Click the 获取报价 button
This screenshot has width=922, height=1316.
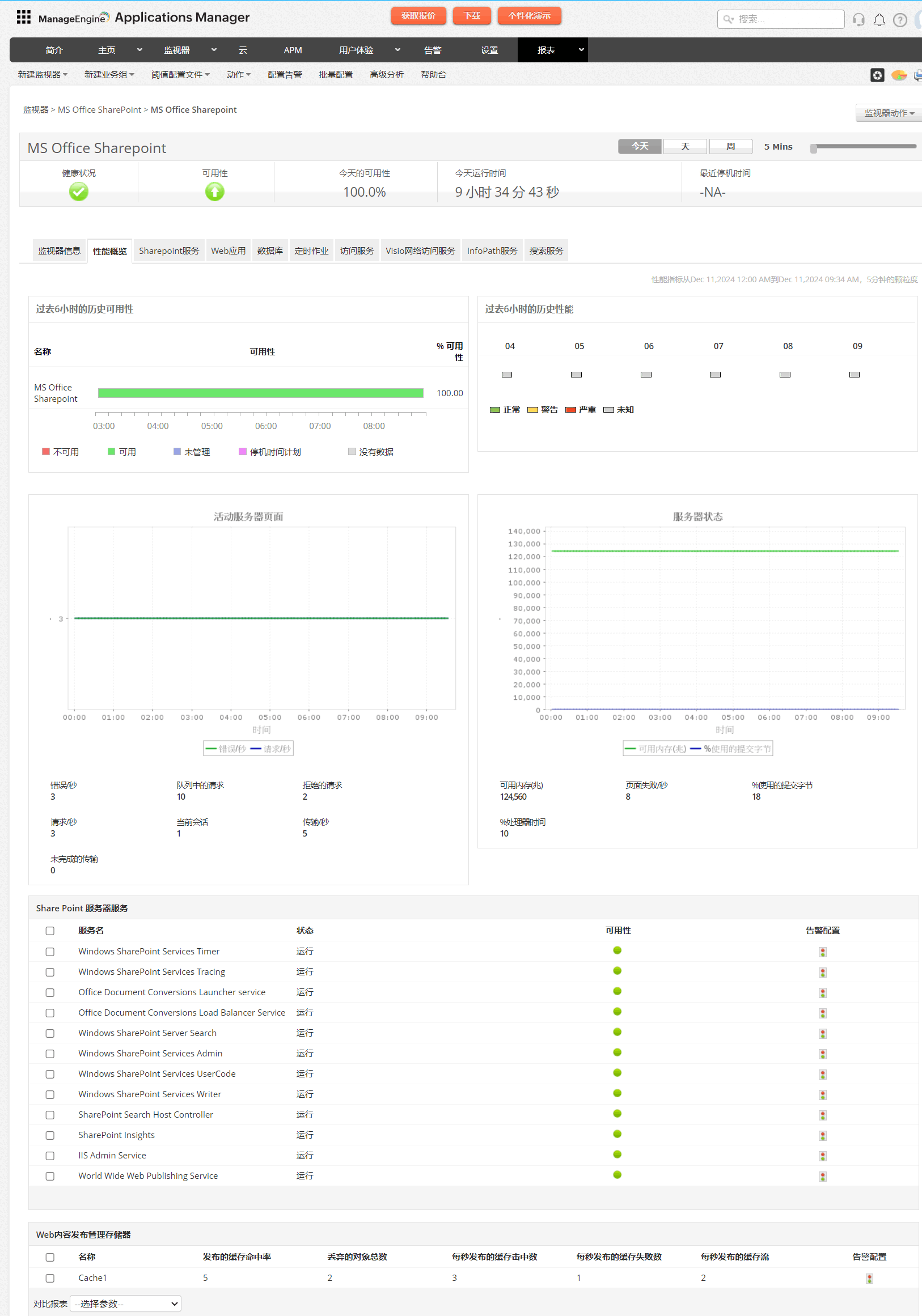[418, 15]
